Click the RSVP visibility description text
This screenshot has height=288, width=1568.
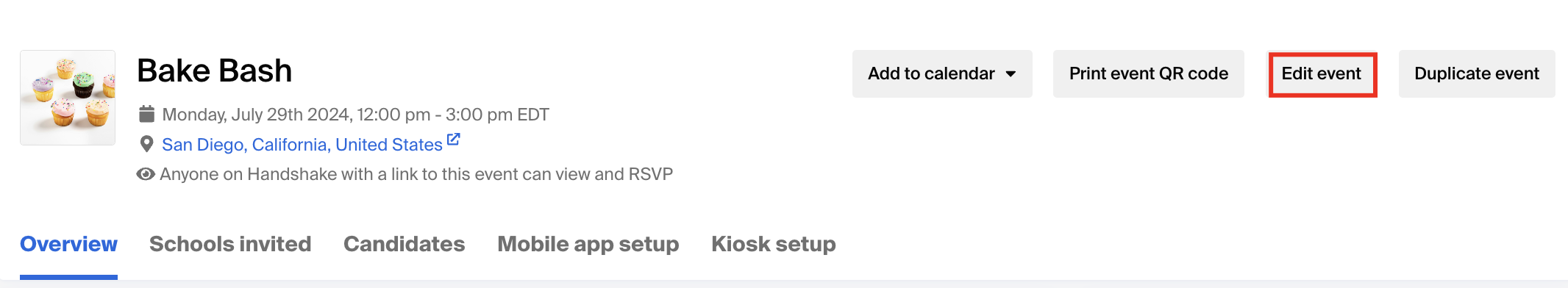(x=416, y=174)
